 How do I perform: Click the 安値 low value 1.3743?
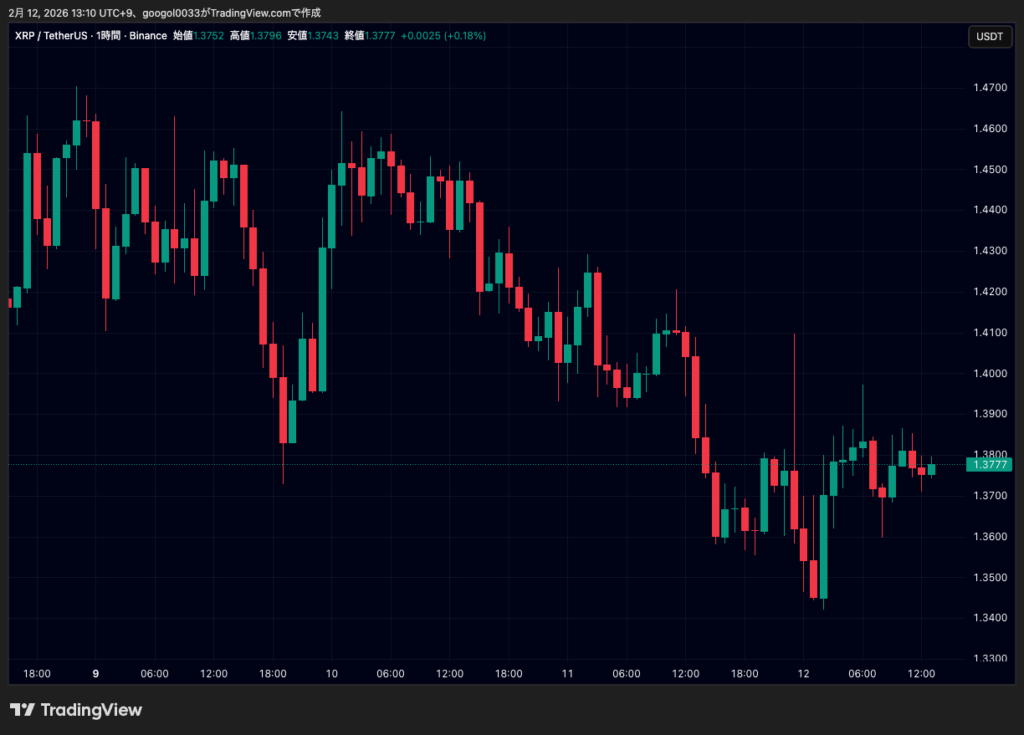point(323,36)
